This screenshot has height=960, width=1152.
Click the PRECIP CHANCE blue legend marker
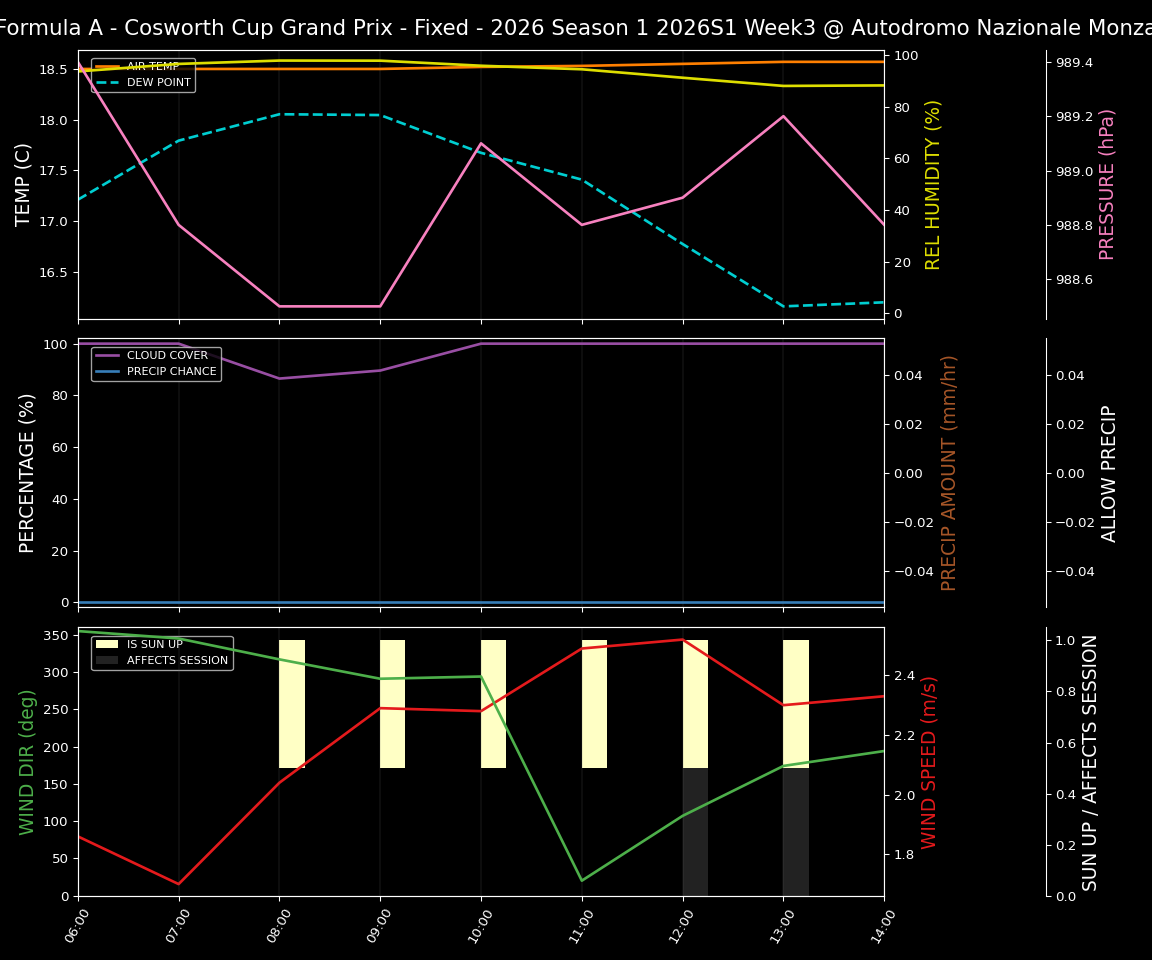click(x=110, y=371)
